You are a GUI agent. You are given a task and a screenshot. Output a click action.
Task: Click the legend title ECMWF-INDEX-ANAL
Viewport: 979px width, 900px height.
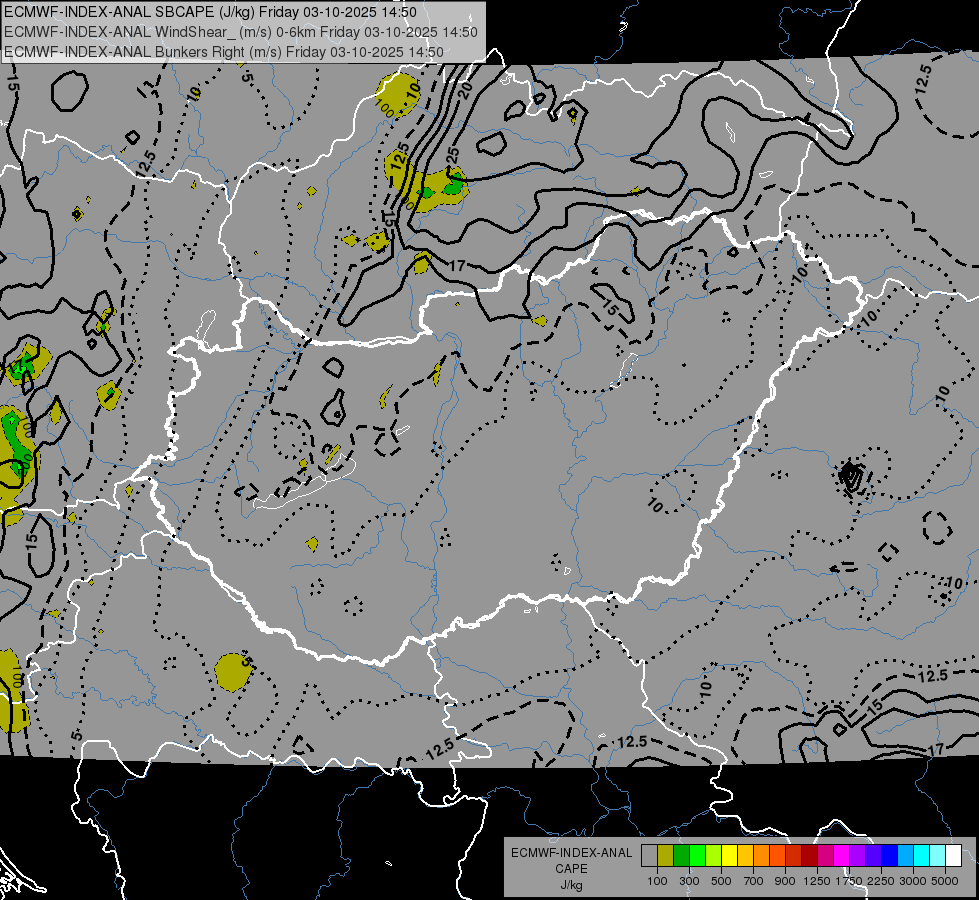[571, 853]
